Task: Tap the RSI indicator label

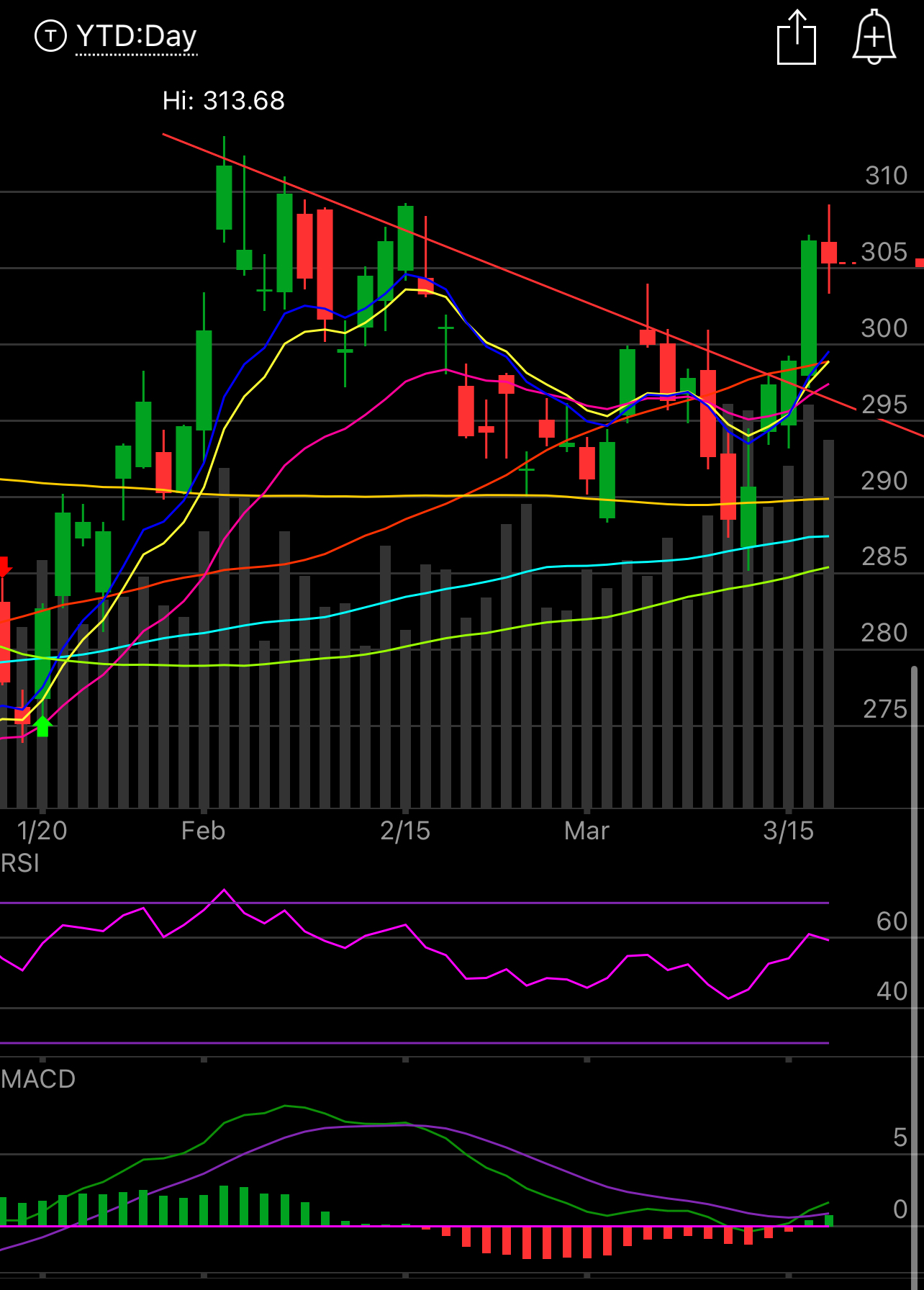Action: (x=20, y=862)
